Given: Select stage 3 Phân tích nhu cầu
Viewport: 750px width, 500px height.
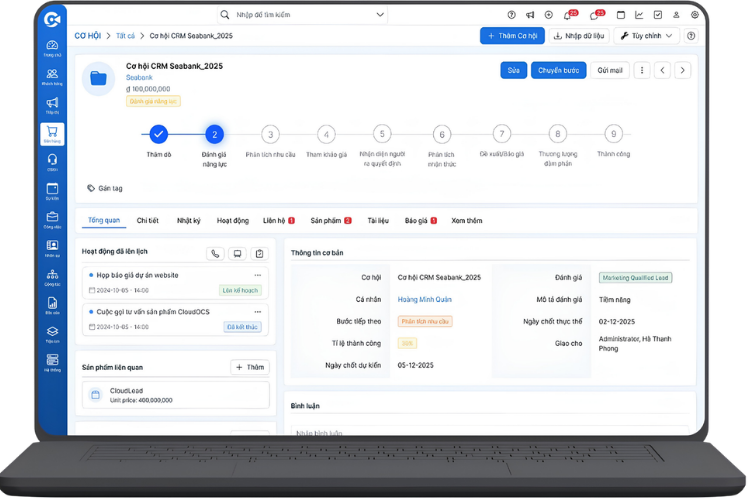Looking at the screenshot, I should 270,134.
